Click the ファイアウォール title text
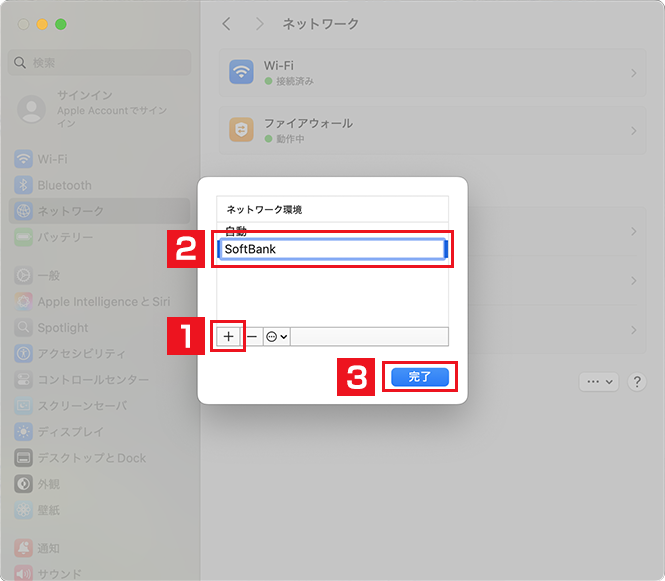 click(x=308, y=123)
